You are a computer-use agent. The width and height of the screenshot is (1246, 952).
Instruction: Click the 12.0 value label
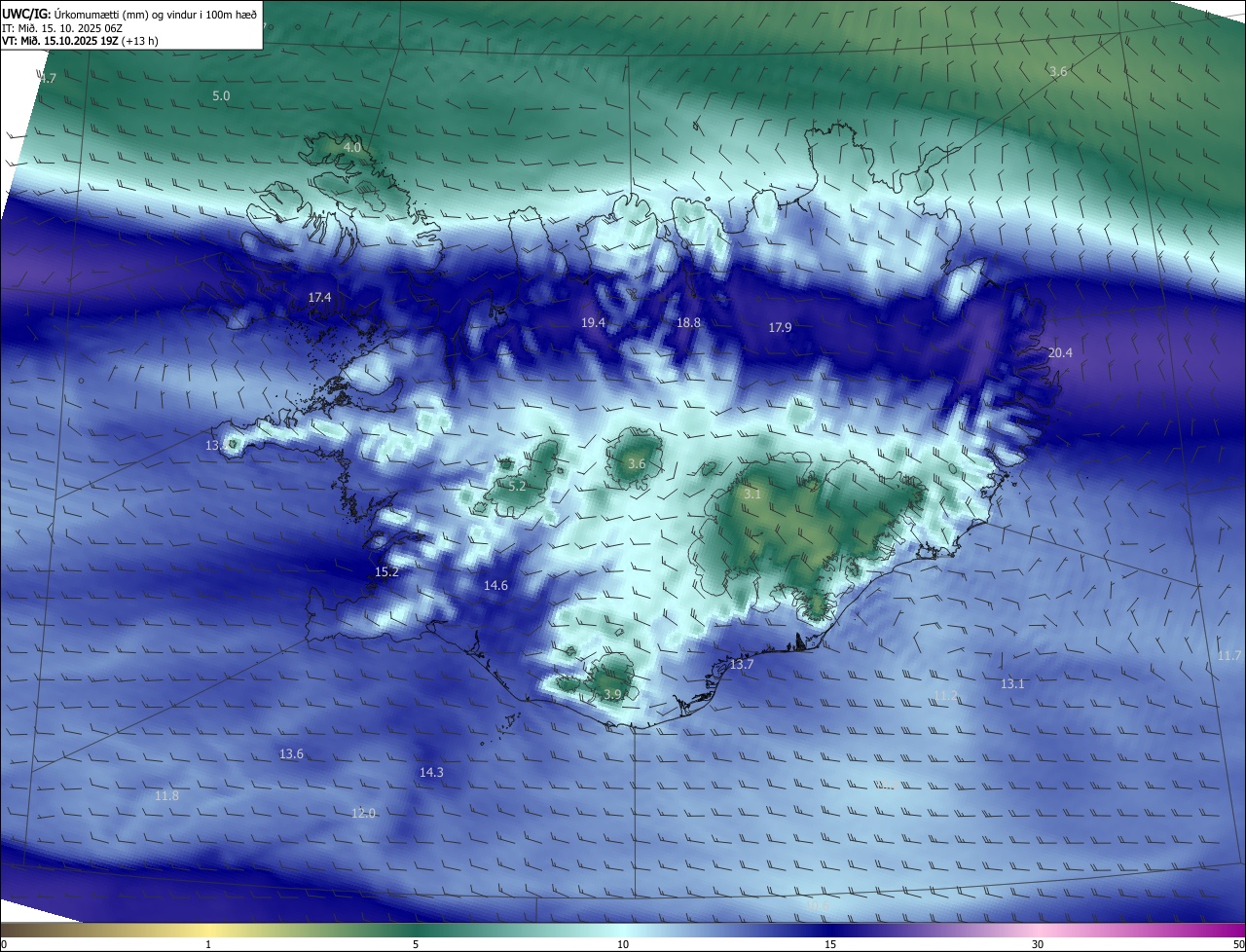363,812
